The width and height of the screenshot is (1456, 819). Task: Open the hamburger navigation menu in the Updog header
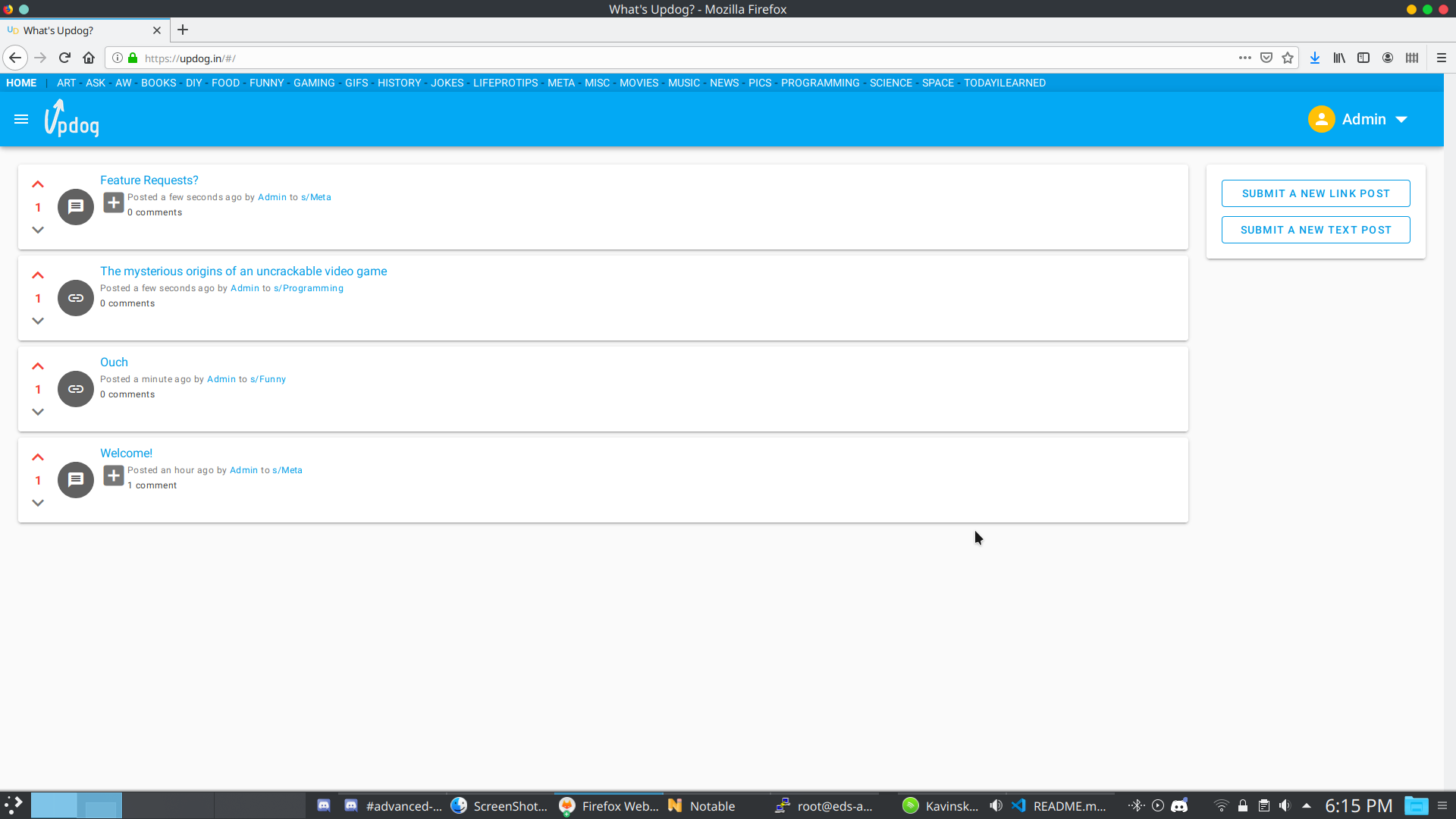point(21,119)
